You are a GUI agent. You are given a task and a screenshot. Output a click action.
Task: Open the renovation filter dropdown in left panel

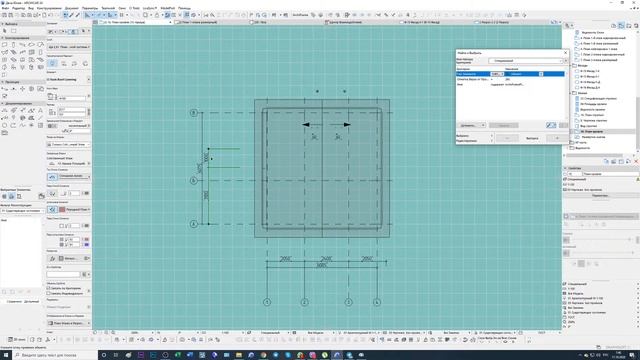point(22,211)
